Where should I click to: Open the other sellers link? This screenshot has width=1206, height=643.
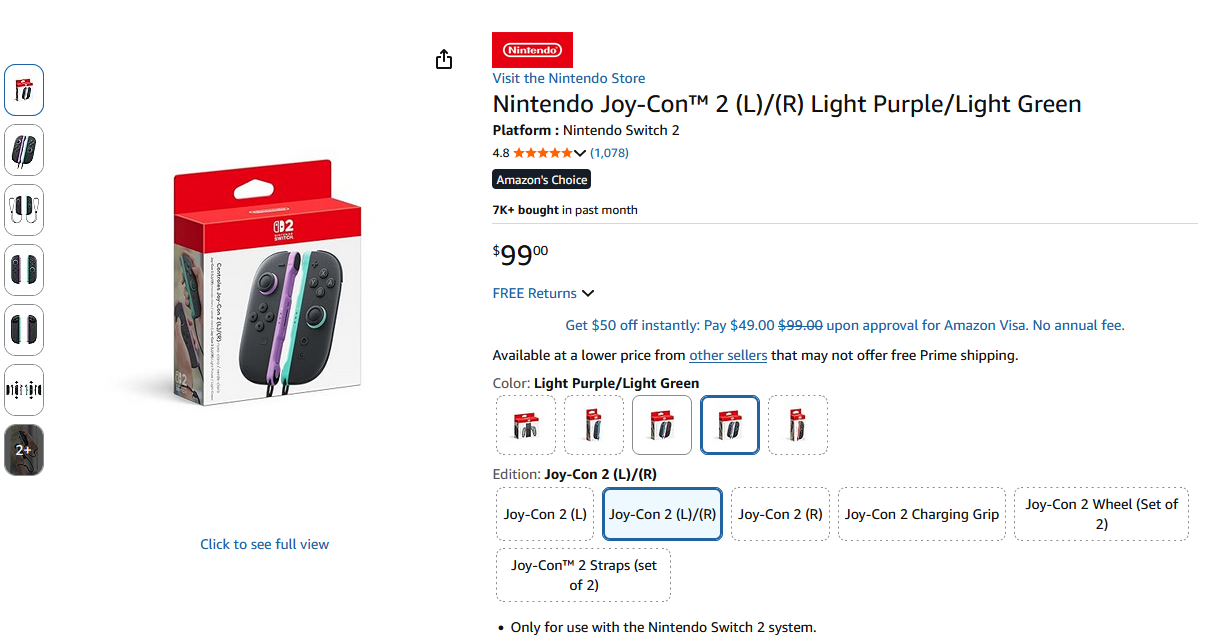point(728,355)
